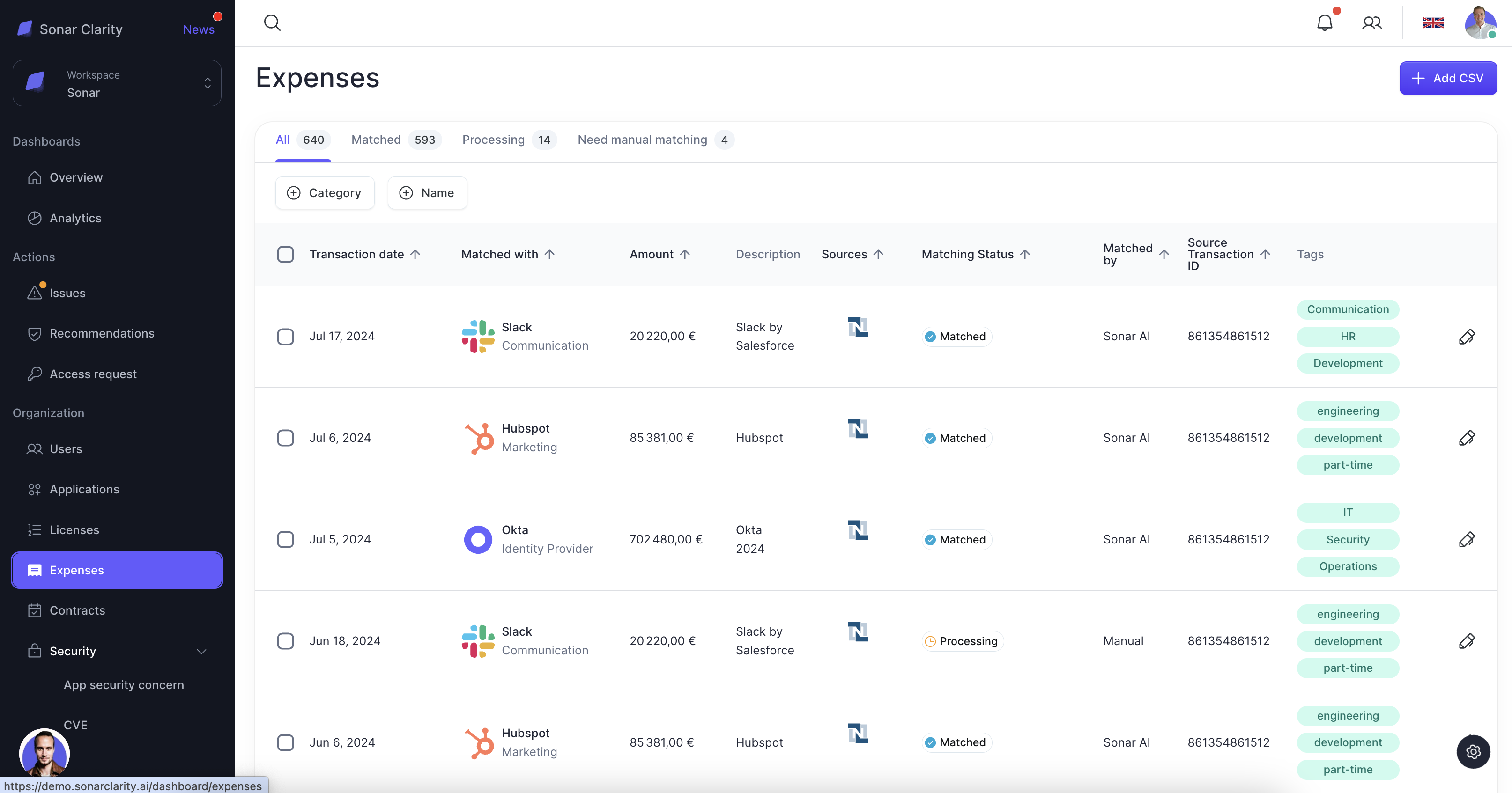The width and height of the screenshot is (1512, 793).
Task: Switch to the All 640 tab
Action: tap(303, 140)
